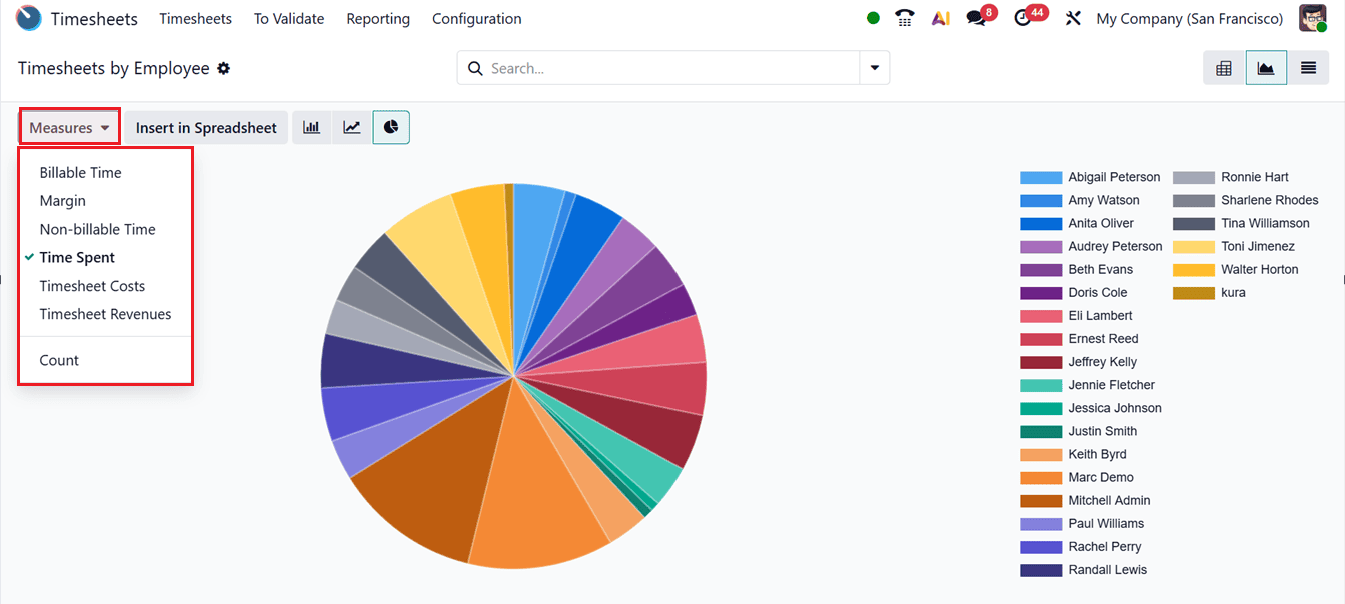Image resolution: width=1345 pixels, height=604 pixels.
Task: Click kura legend label
Action: (x=1233, y=292)
